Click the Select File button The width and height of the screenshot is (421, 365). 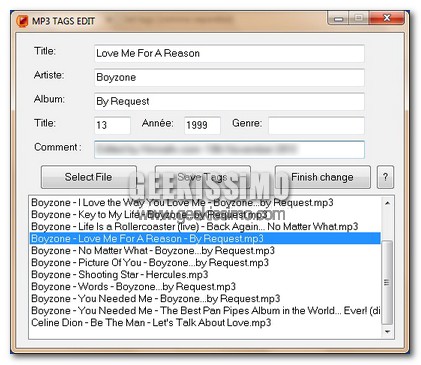click(89, 177)
